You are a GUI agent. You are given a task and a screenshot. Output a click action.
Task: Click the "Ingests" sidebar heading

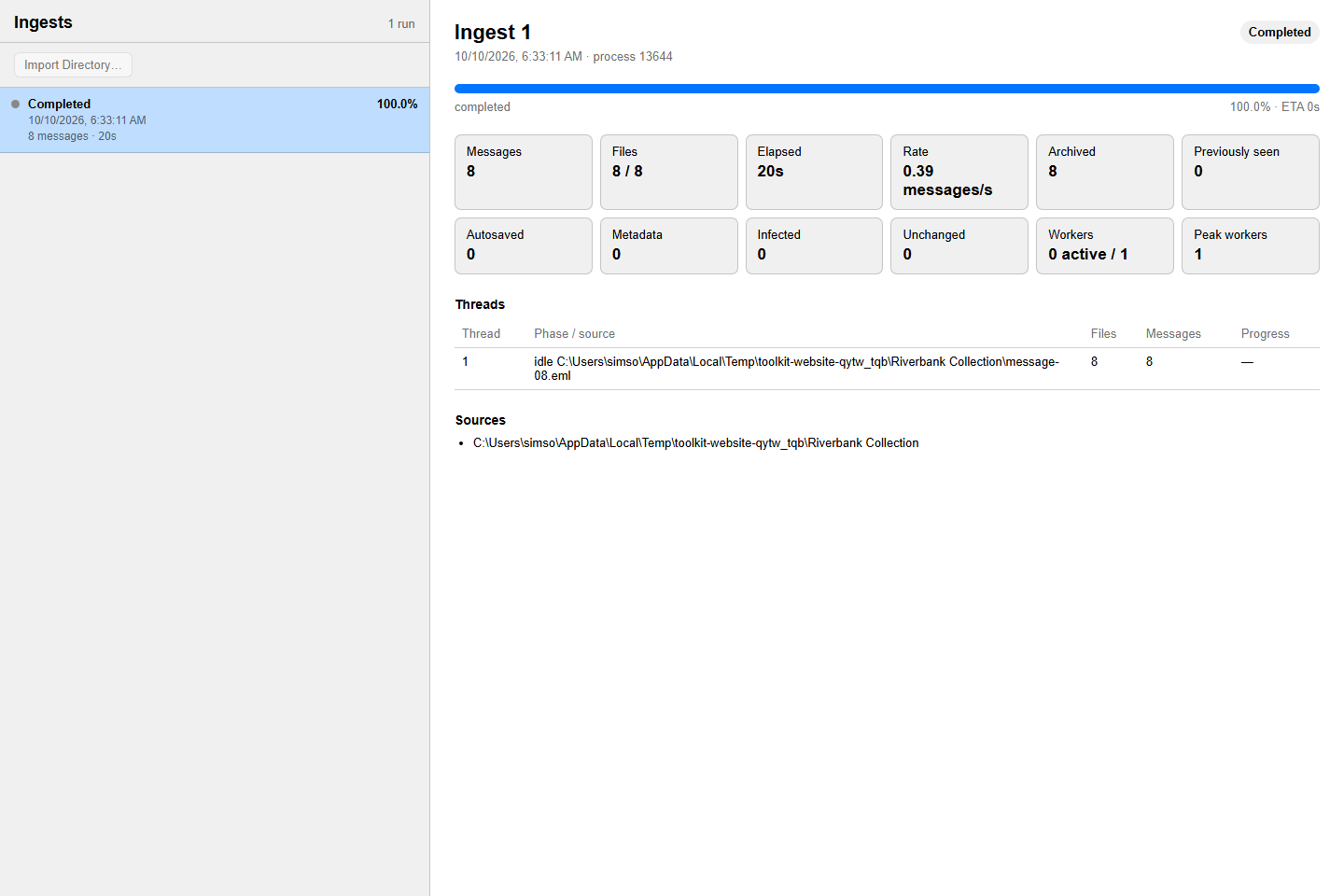(x=43, y=22)
